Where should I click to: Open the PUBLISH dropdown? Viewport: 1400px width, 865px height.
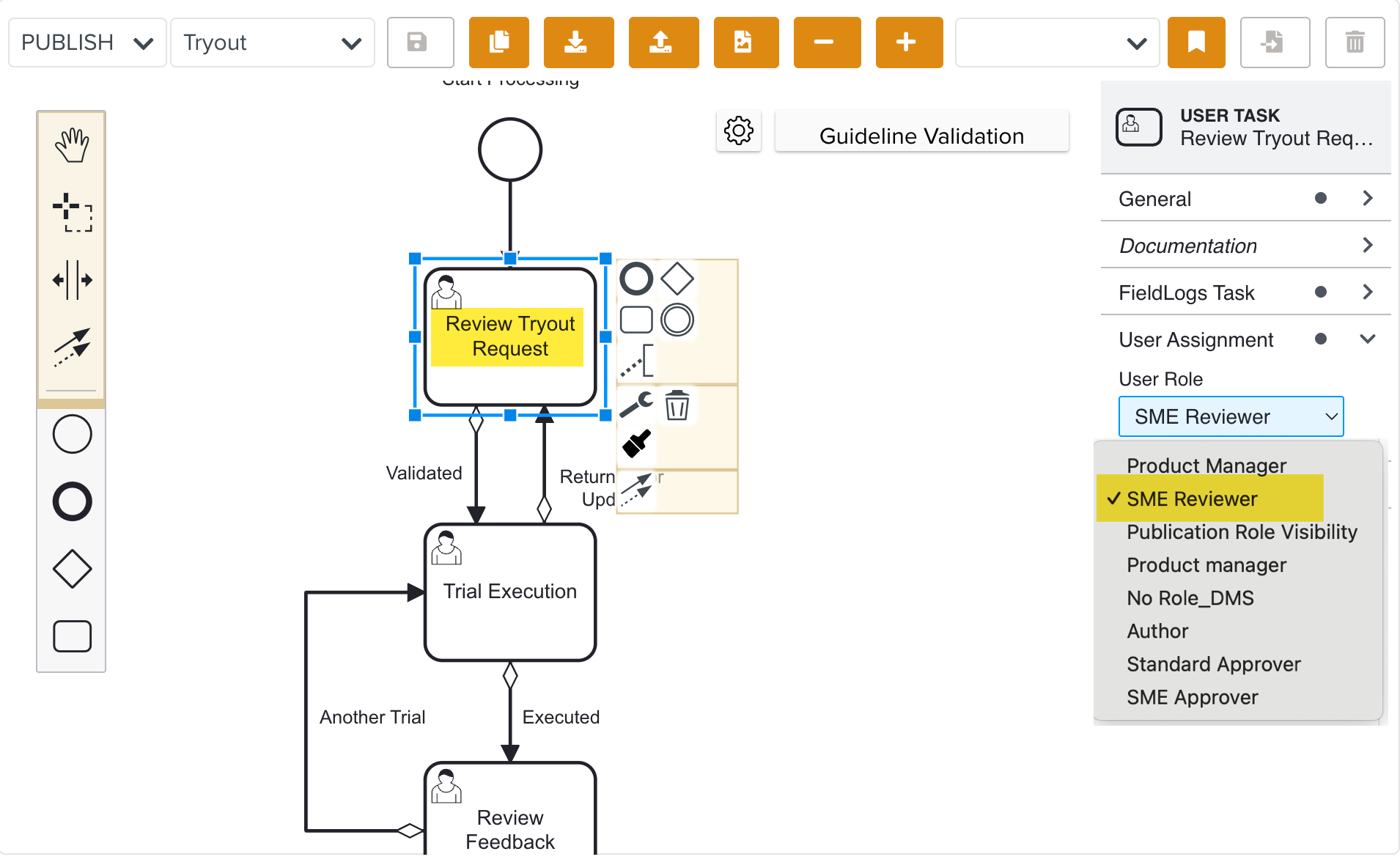(87, 43)
